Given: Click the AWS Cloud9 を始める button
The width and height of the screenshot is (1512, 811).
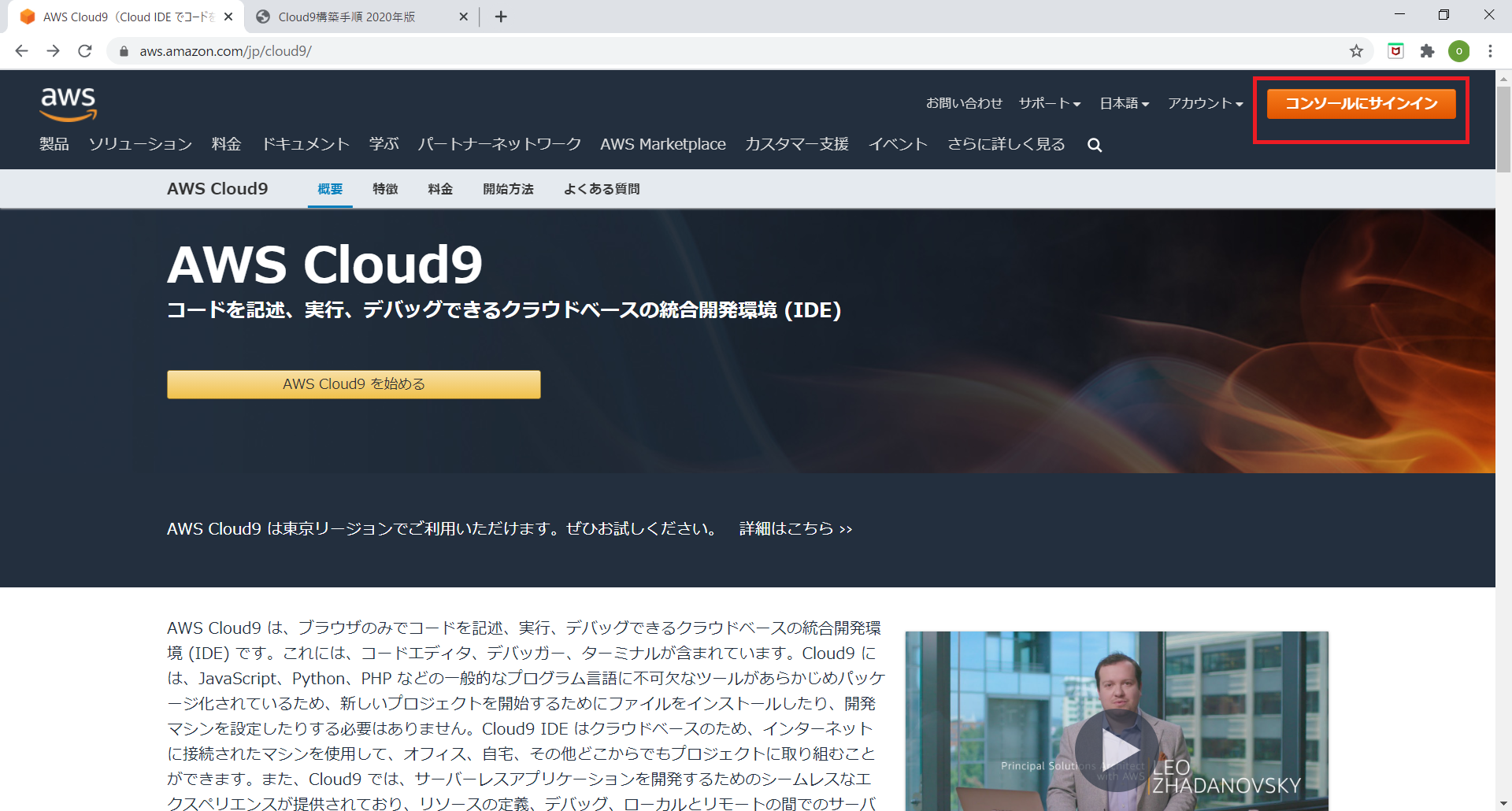Looking at the screenshot, I should pos(354,384).
